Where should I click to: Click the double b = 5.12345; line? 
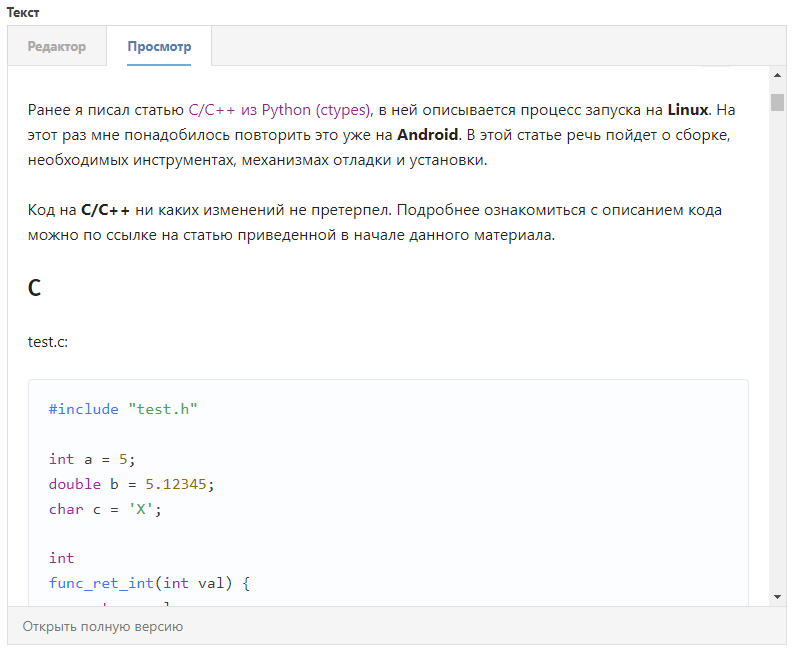[x=131, y=484]
